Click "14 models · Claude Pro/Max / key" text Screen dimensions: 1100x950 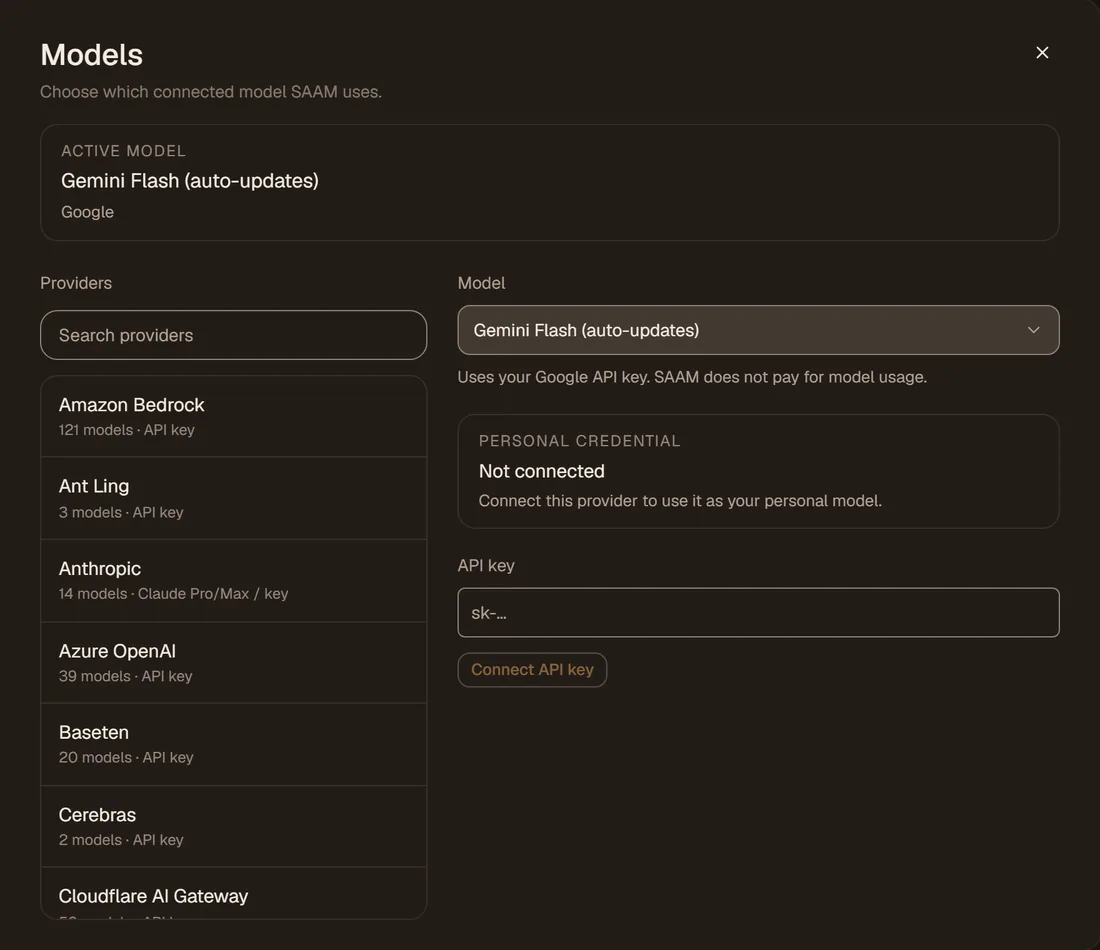[x=173, y=594]
